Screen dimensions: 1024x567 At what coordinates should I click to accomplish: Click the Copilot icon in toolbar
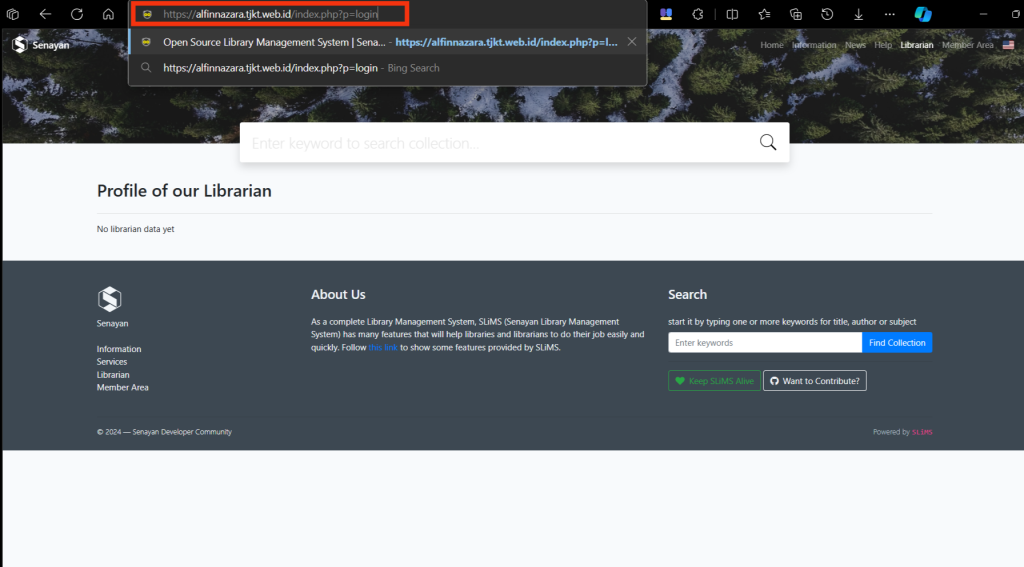923,14
